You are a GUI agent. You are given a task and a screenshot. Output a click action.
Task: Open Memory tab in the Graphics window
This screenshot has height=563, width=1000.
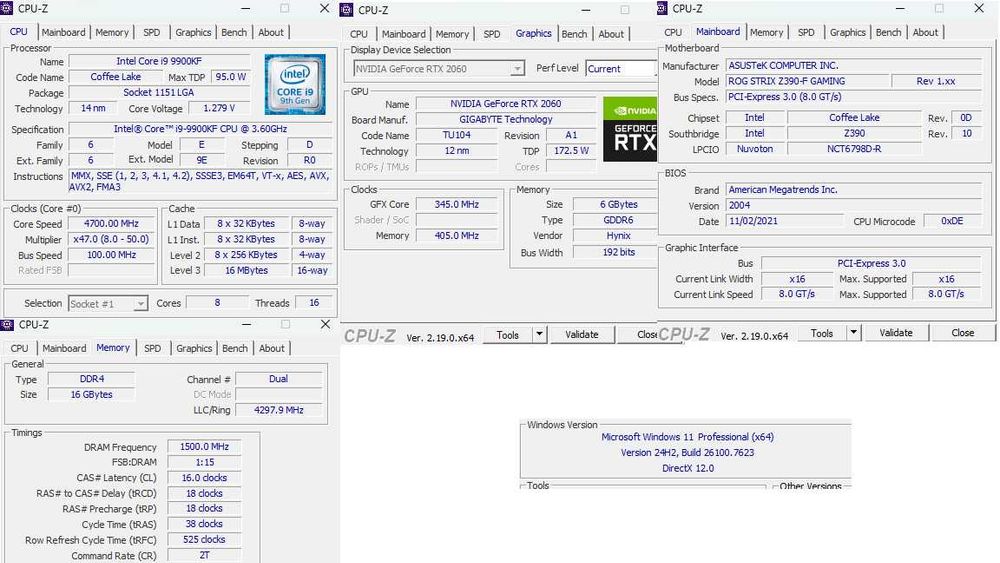452,34
